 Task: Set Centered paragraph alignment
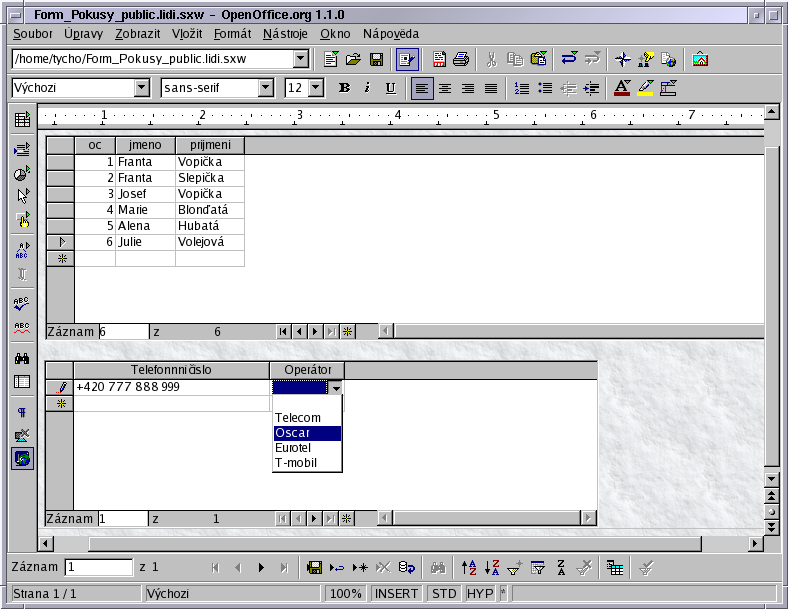(445, 88)
